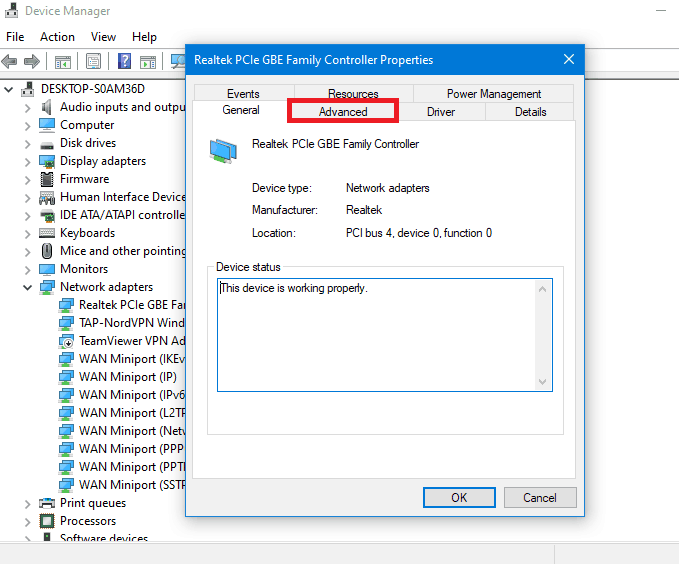Expand the Print queues node

[28, 504]
